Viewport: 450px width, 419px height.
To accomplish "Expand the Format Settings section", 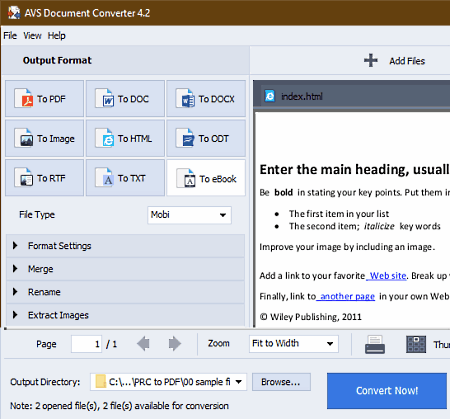I will [x=125, y=246].
